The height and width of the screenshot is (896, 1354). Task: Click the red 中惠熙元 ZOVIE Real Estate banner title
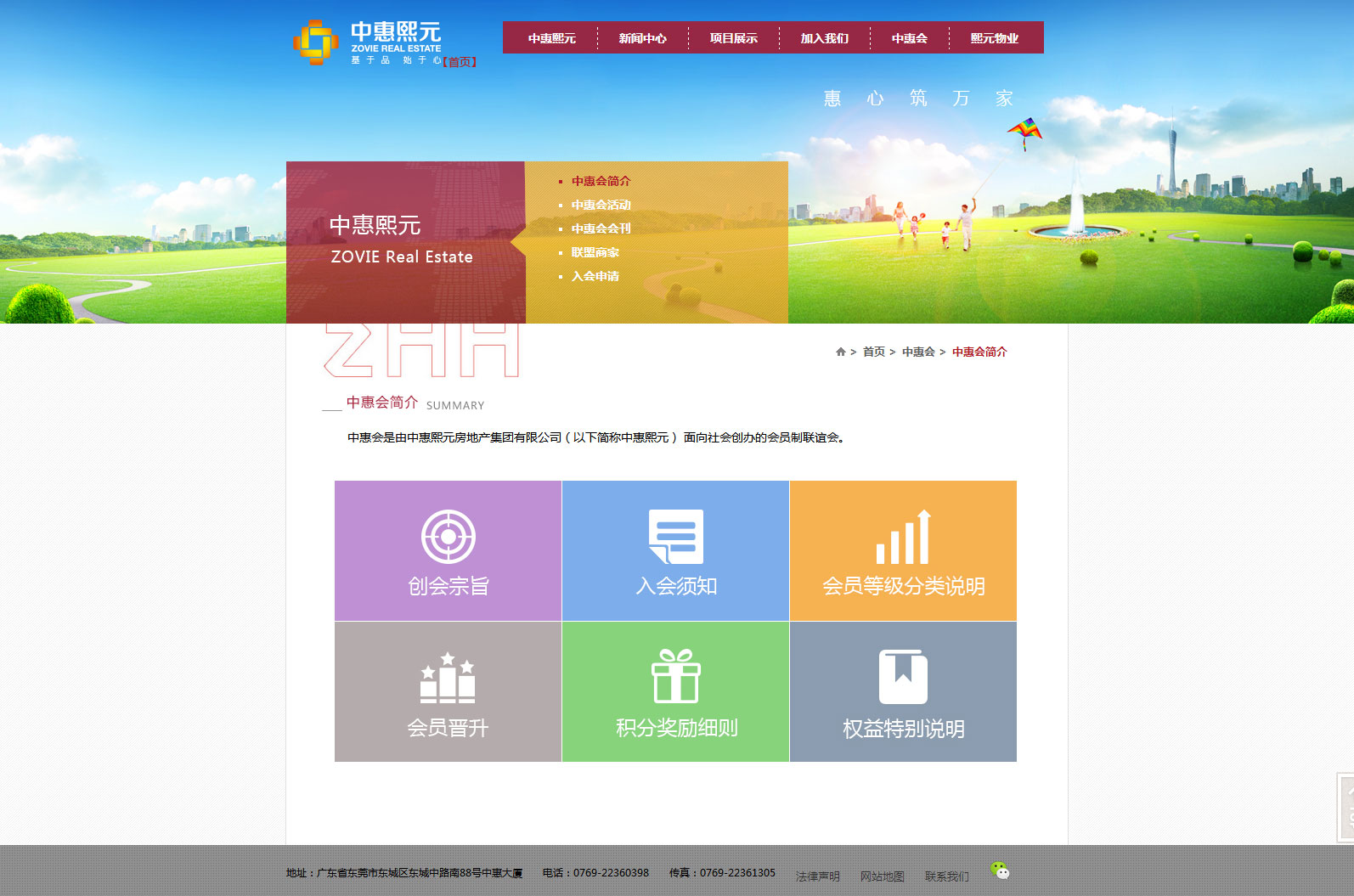click(x=401, y=240)
